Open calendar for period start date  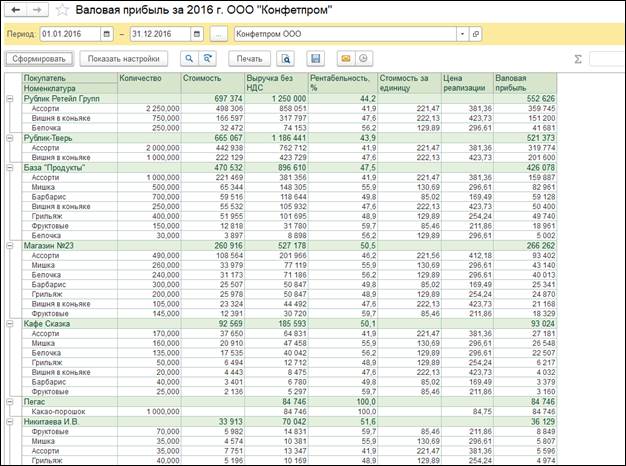tap(106, 34)
